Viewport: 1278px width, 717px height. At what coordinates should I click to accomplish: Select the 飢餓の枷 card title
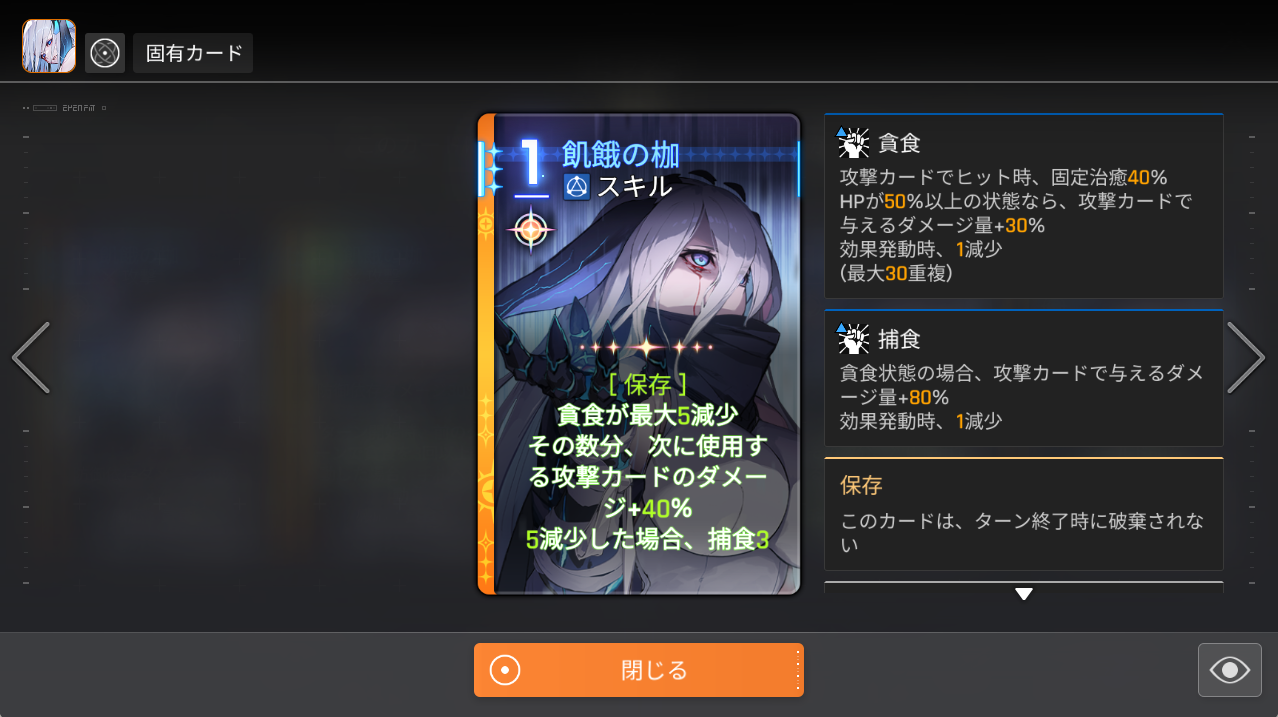pyautogui.click(x=621, y=154)
